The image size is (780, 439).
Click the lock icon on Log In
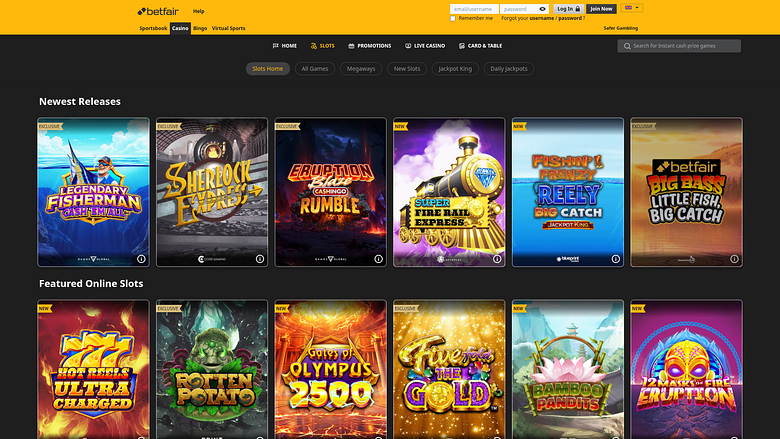578,9
